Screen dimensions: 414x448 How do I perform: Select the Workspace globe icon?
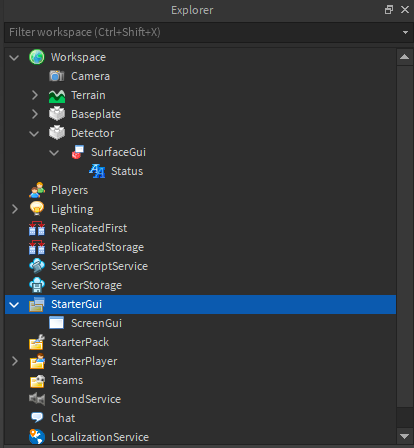coord(37,57)
